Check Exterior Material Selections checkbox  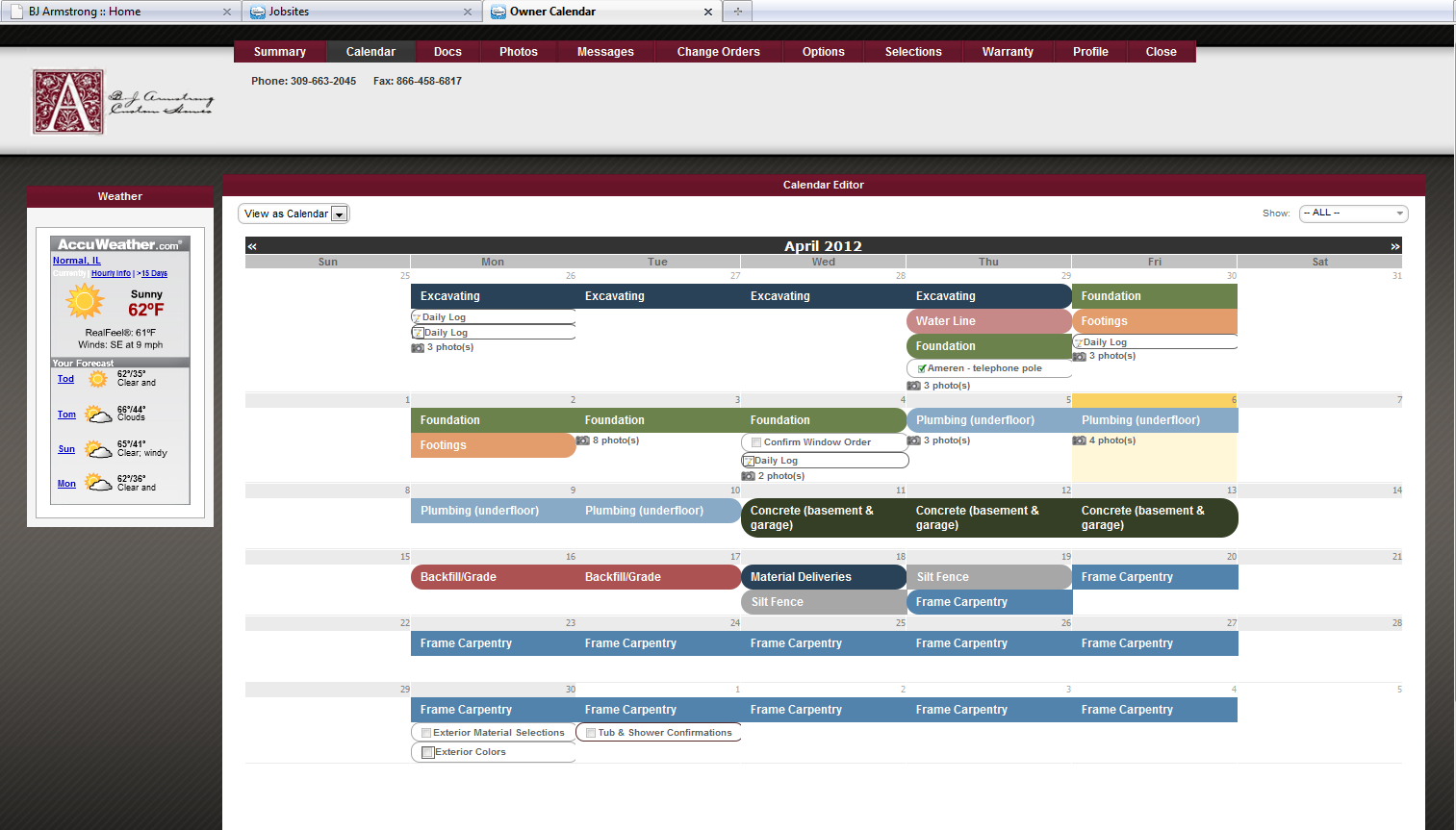(426, 733)
